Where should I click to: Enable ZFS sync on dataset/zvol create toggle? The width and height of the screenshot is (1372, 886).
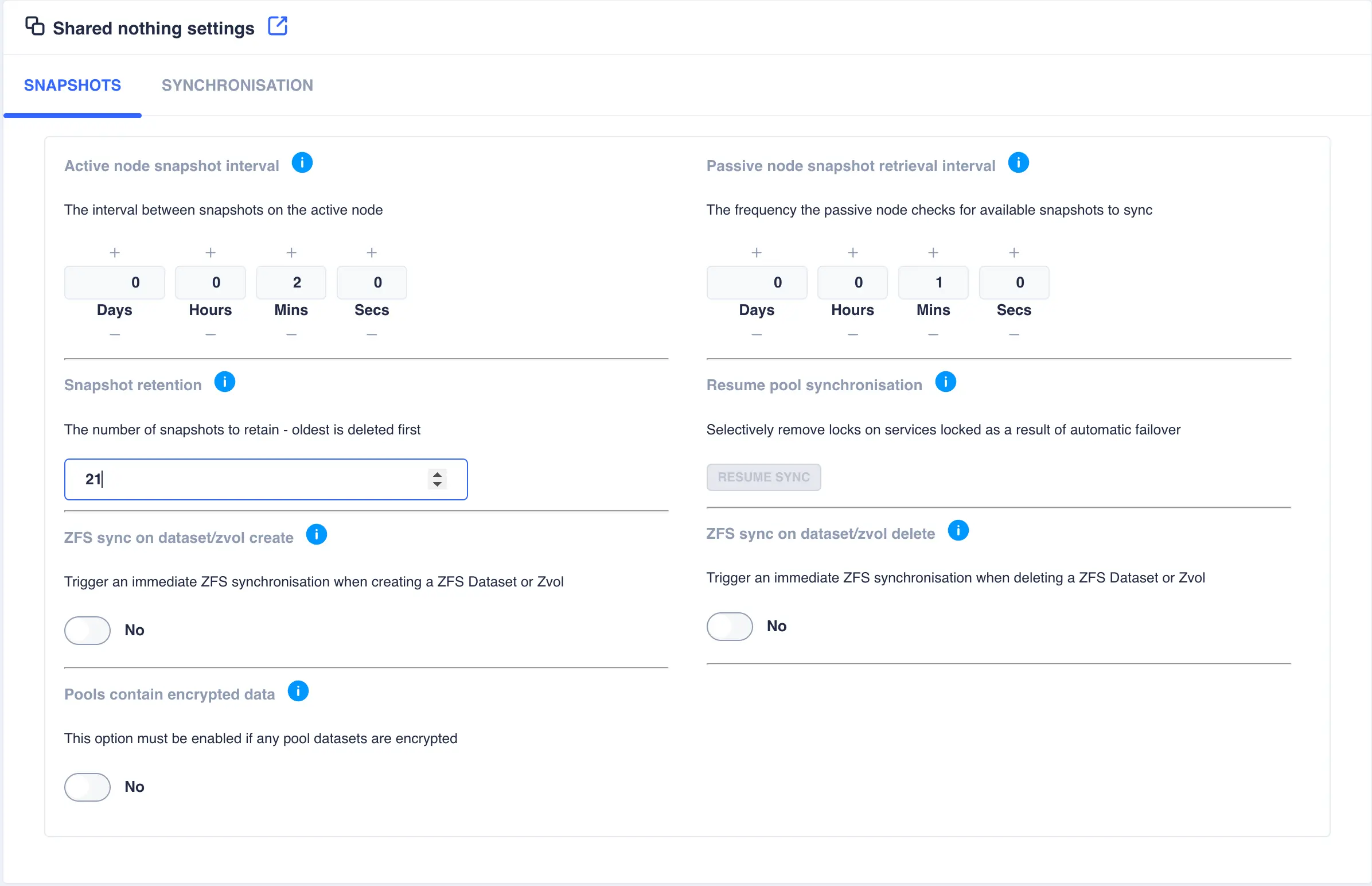coord(87,630)
